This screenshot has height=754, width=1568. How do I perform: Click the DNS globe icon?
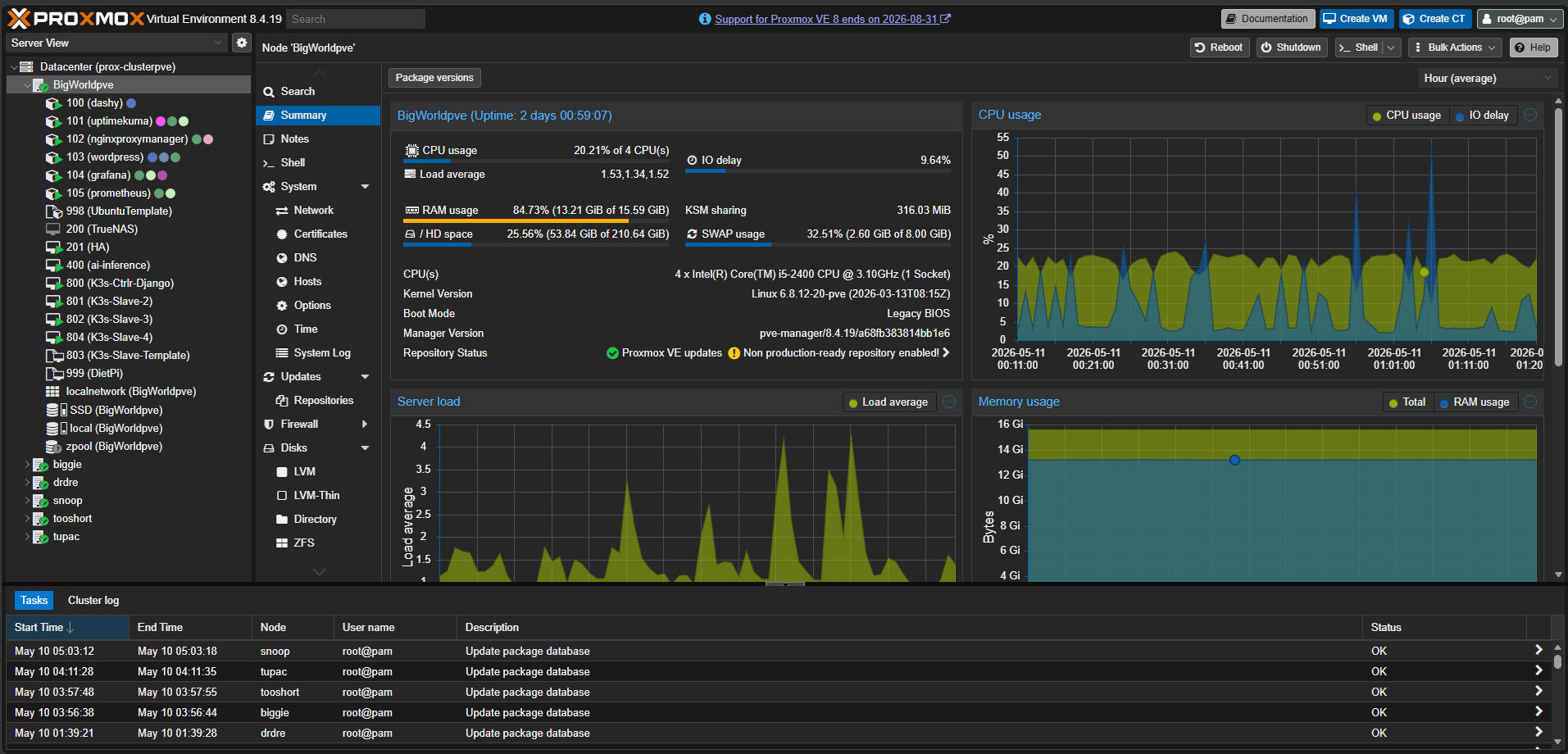tap(282, 258)
